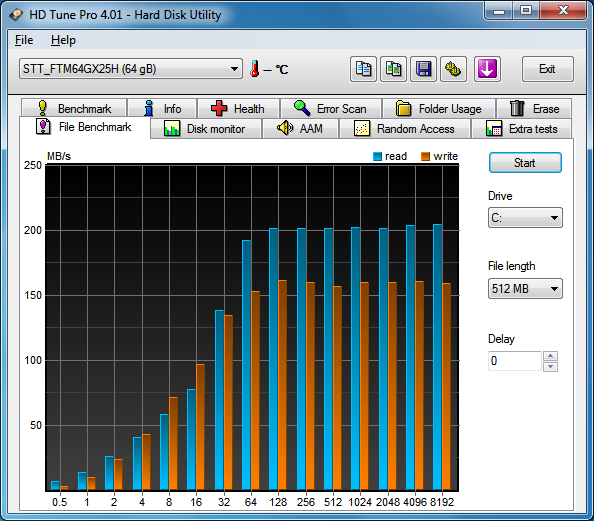Decrease the Delay value with down arrow
This screenshot has height=521, width=594.
tap(550, 366)
